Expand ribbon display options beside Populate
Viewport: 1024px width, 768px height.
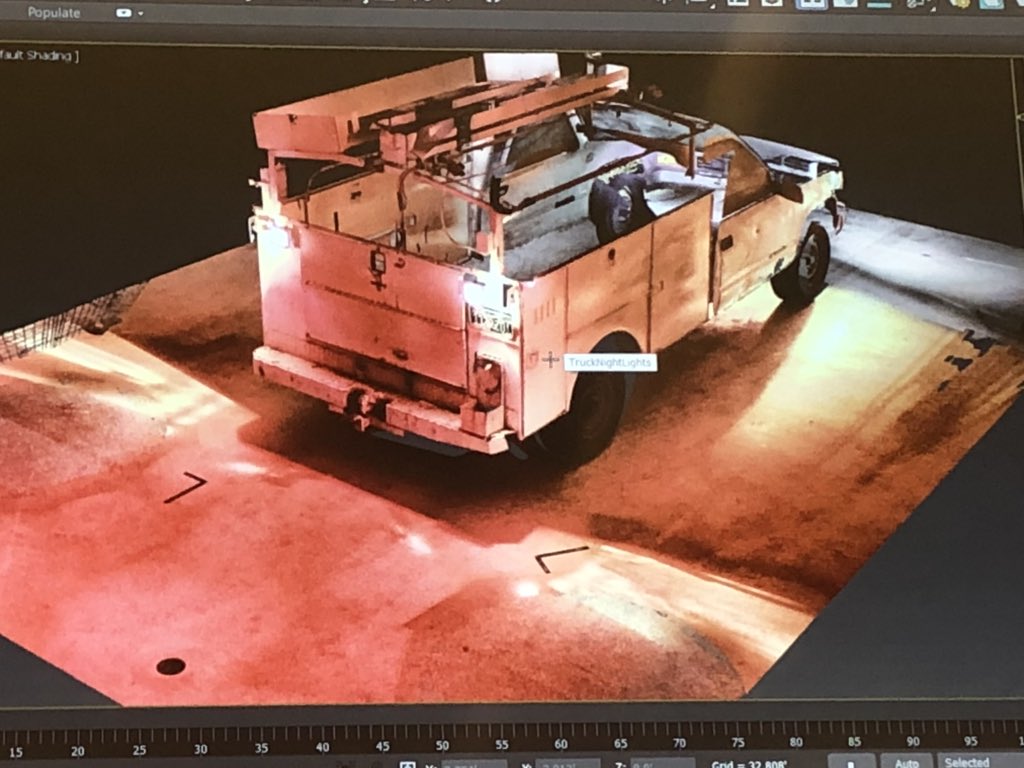coord(129,13)
